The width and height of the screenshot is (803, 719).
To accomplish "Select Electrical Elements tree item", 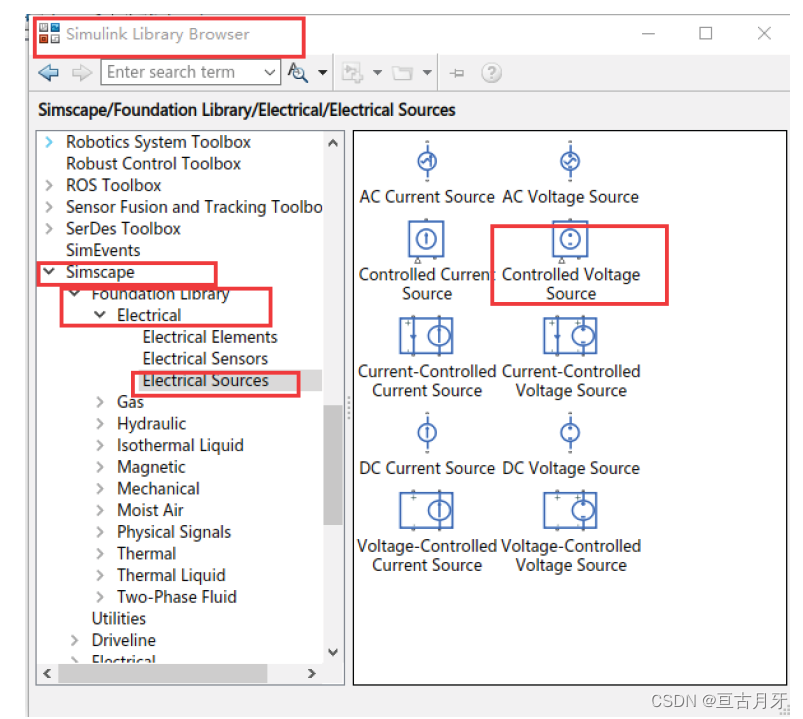I will tap(210, 337).
